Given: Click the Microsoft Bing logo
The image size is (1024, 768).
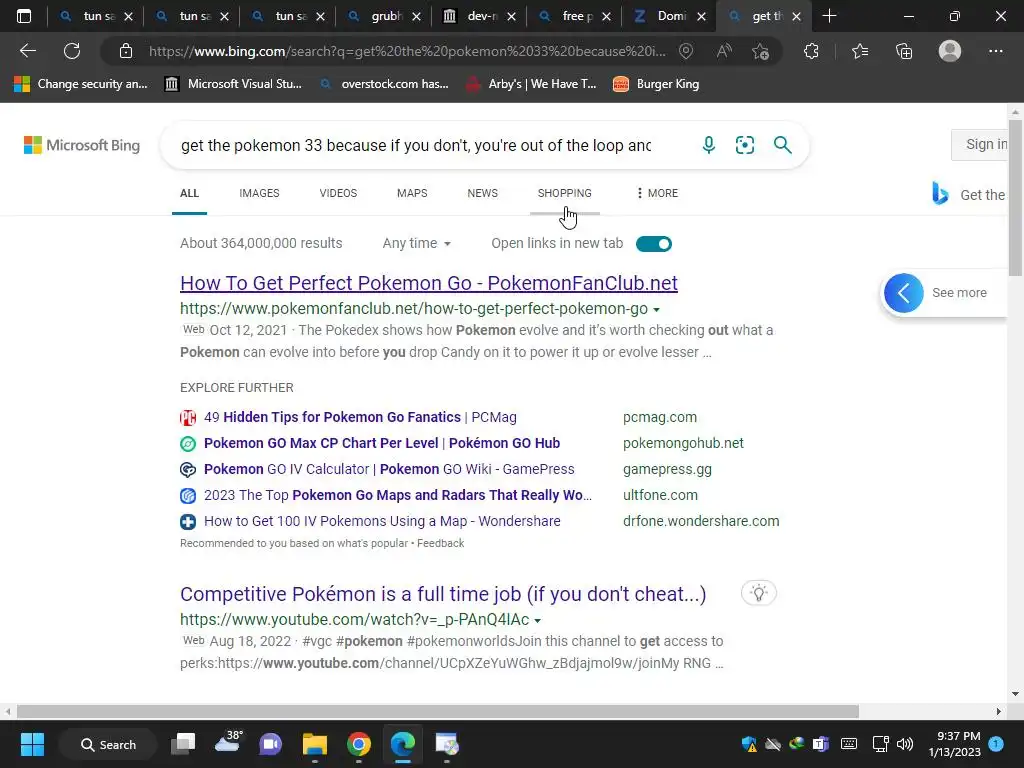Looking at the screenshot, I should 82,145.
